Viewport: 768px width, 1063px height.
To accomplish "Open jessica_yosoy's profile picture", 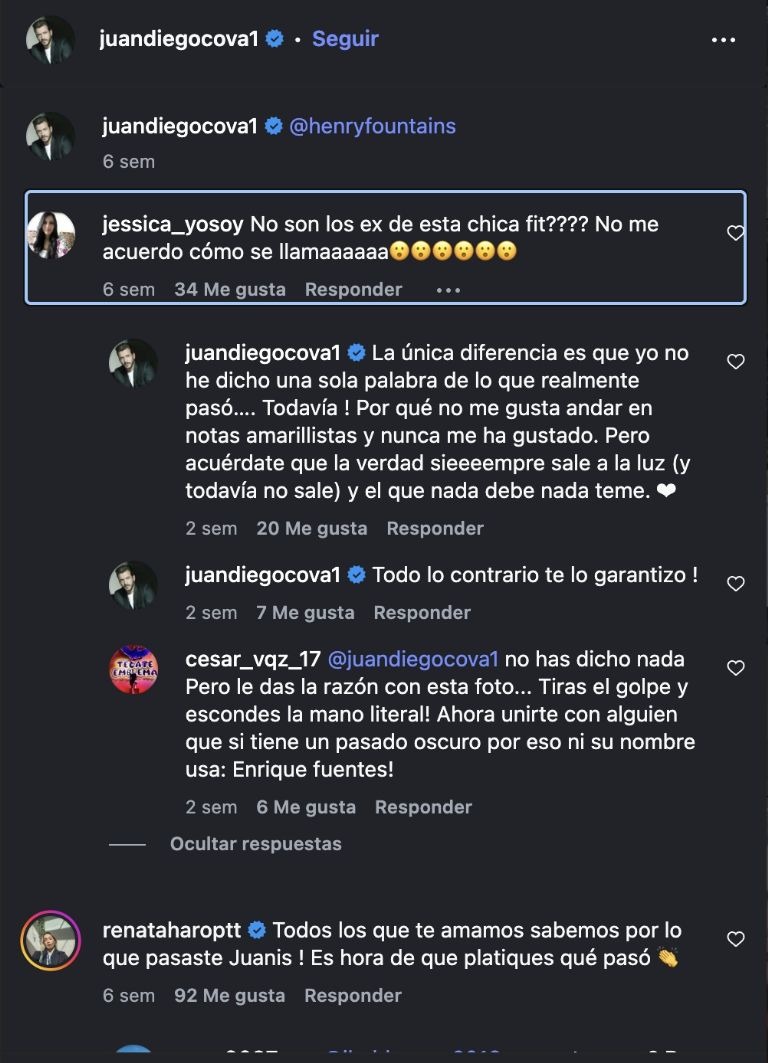I will point(50,236).
